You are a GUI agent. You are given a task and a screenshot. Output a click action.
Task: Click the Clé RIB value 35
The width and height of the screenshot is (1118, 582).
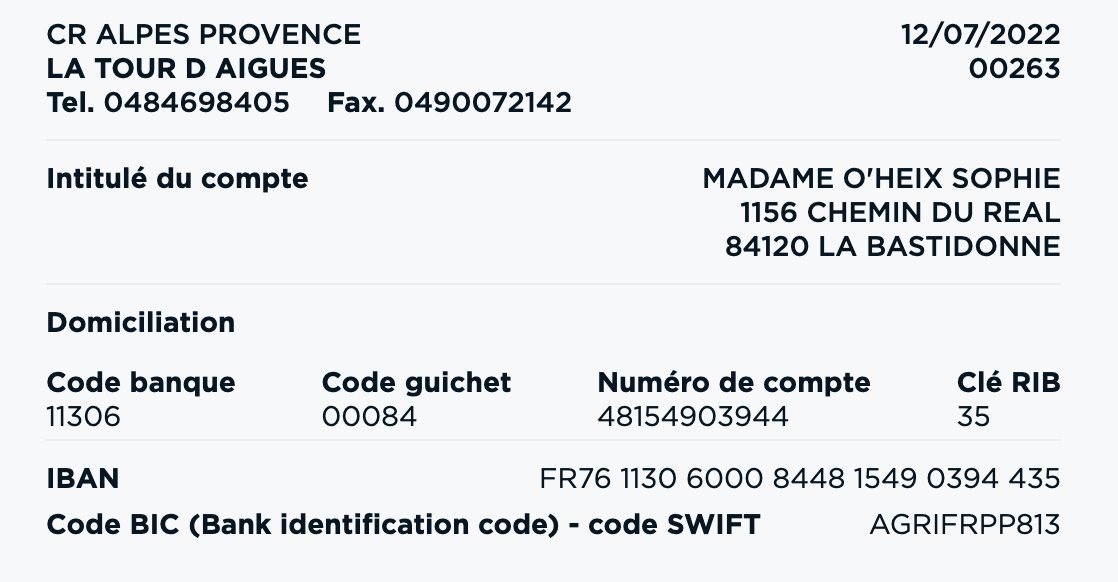point(973,417)
